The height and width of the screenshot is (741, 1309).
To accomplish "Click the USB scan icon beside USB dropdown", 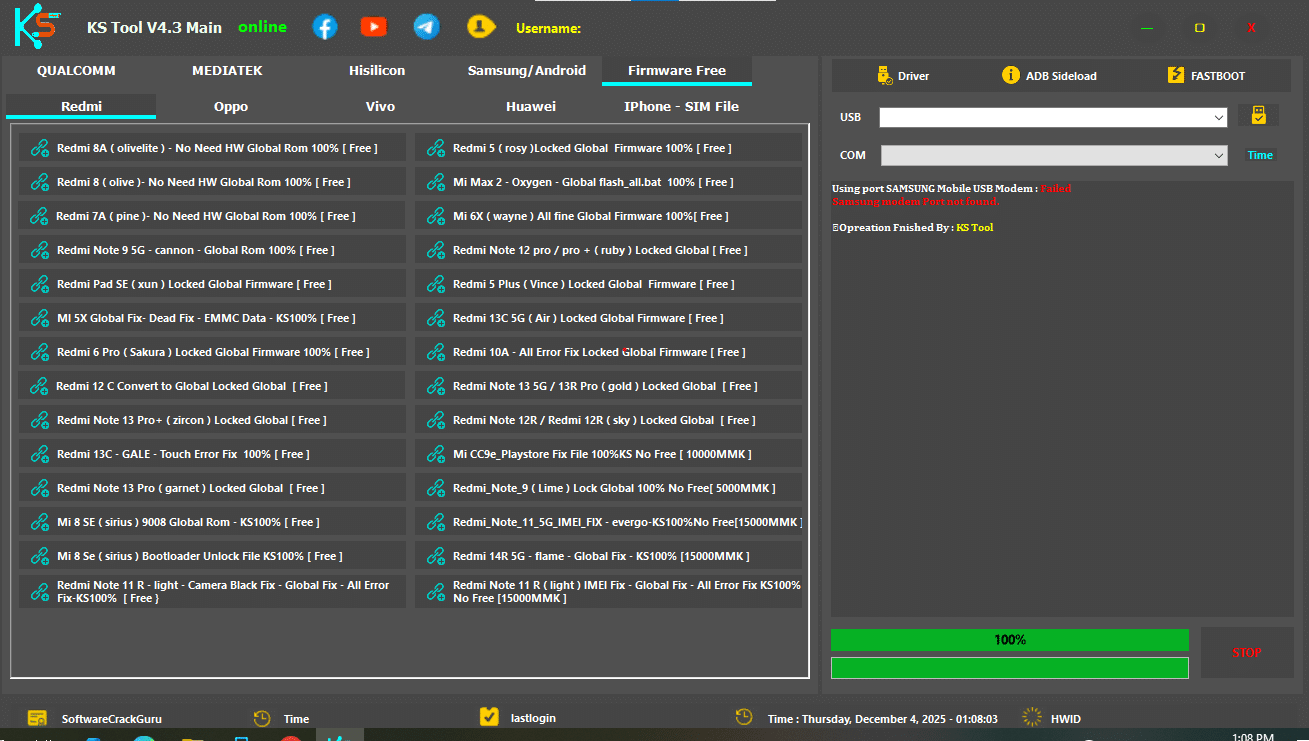I will (x=1258, y=115).
